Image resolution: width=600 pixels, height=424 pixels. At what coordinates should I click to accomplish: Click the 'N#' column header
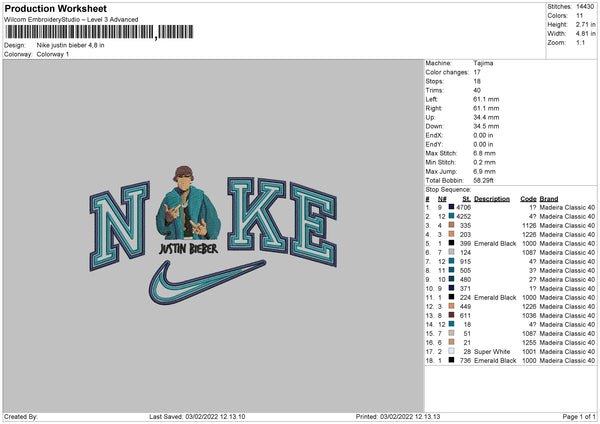[x=442, y=199]
